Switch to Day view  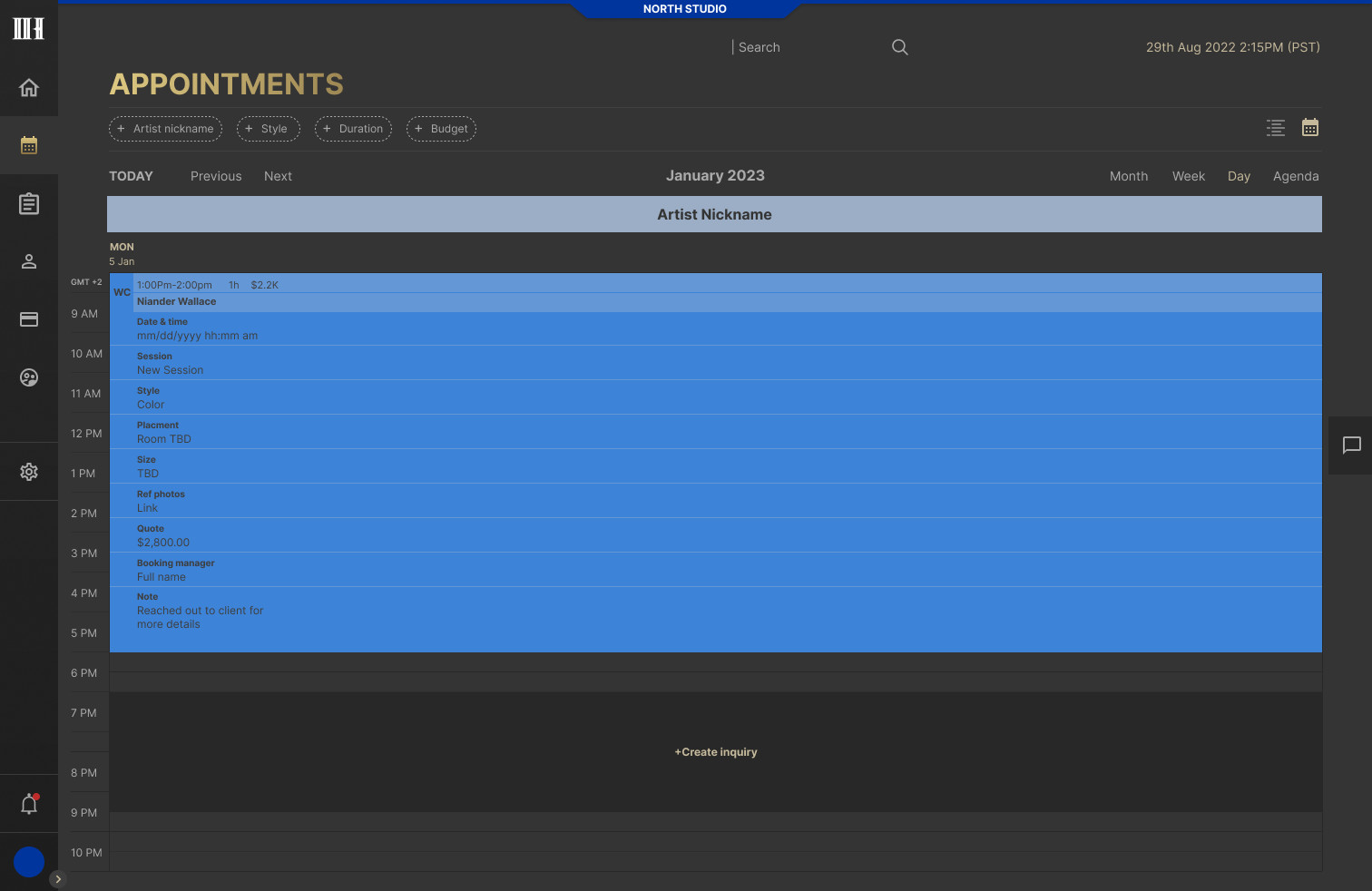pos(1239,176)
